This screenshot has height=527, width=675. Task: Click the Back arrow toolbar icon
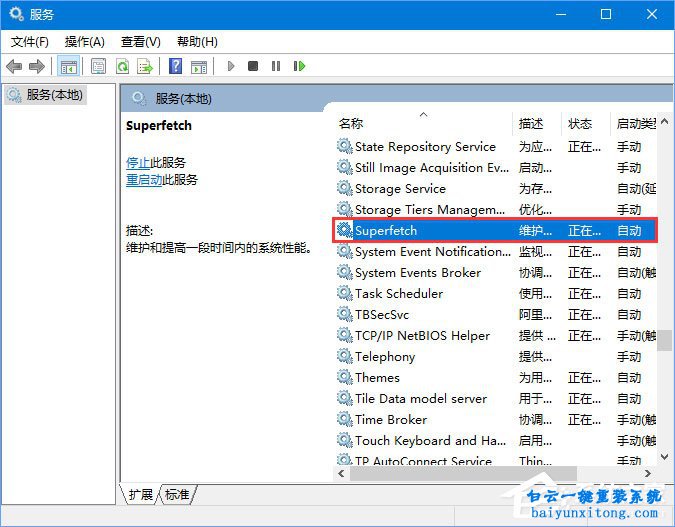[x=14, y=66]
